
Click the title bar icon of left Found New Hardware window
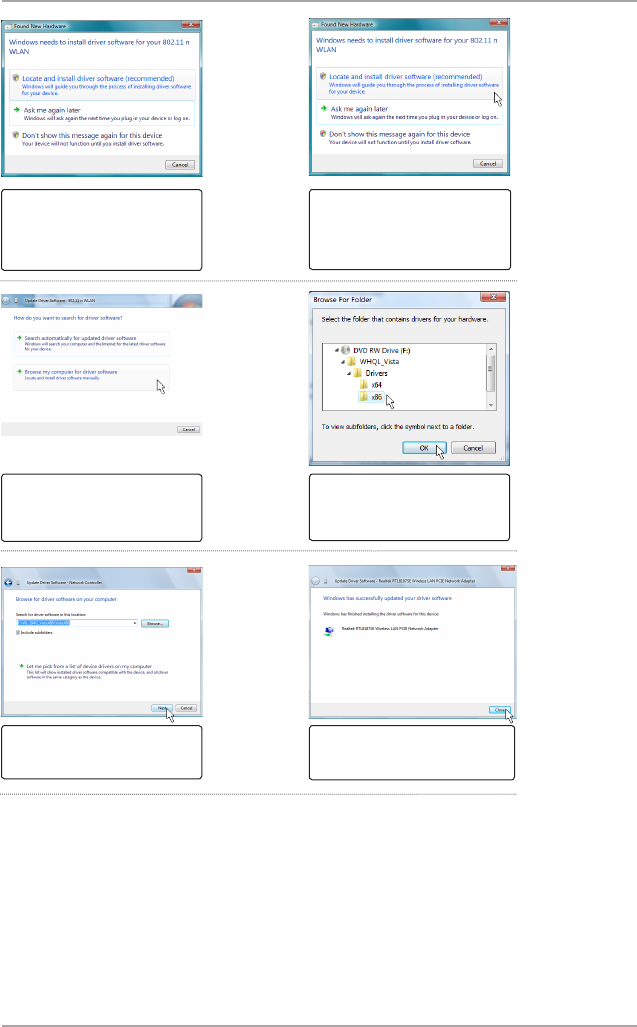click(9, 26)
